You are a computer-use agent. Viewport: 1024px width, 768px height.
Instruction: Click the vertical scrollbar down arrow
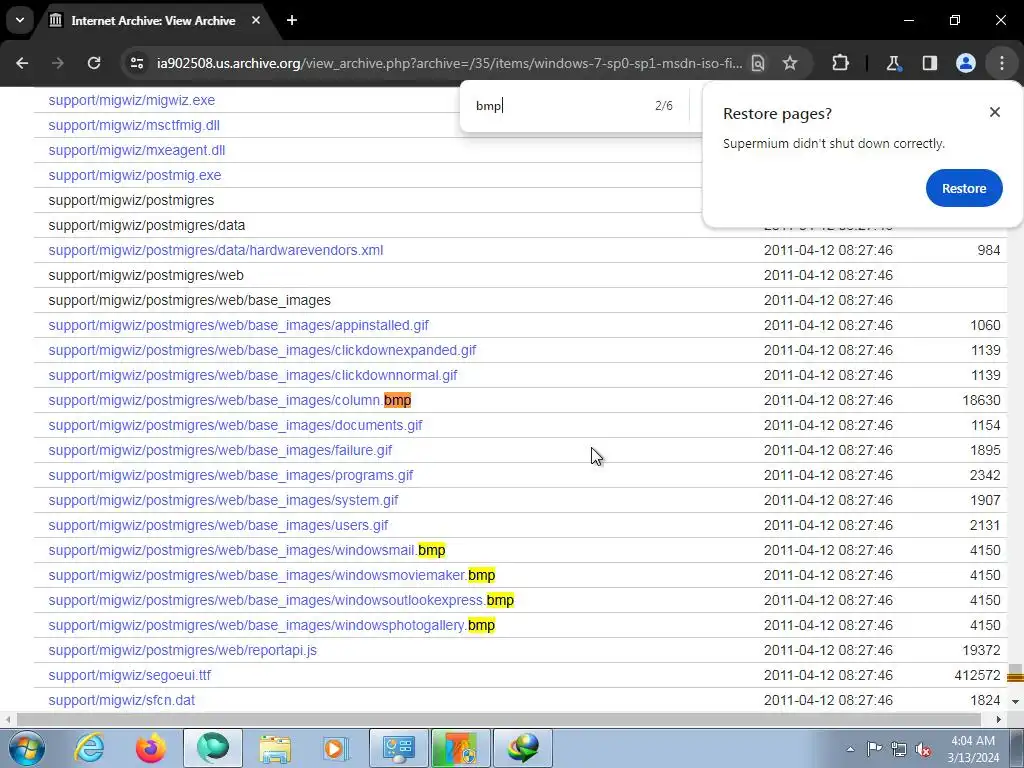1016,701
